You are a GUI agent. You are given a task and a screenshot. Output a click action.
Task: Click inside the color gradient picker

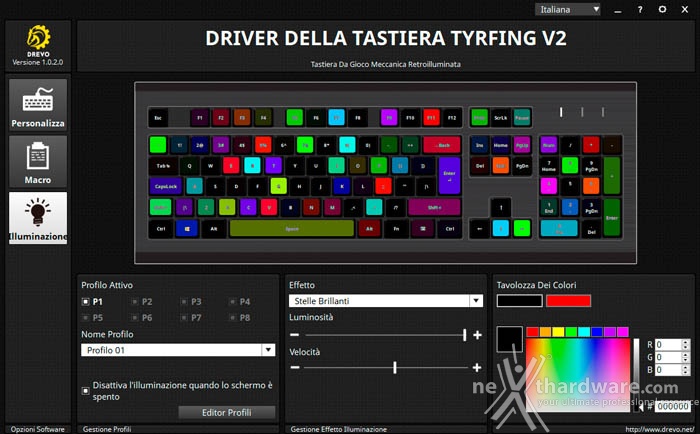[x=578, y=374]
